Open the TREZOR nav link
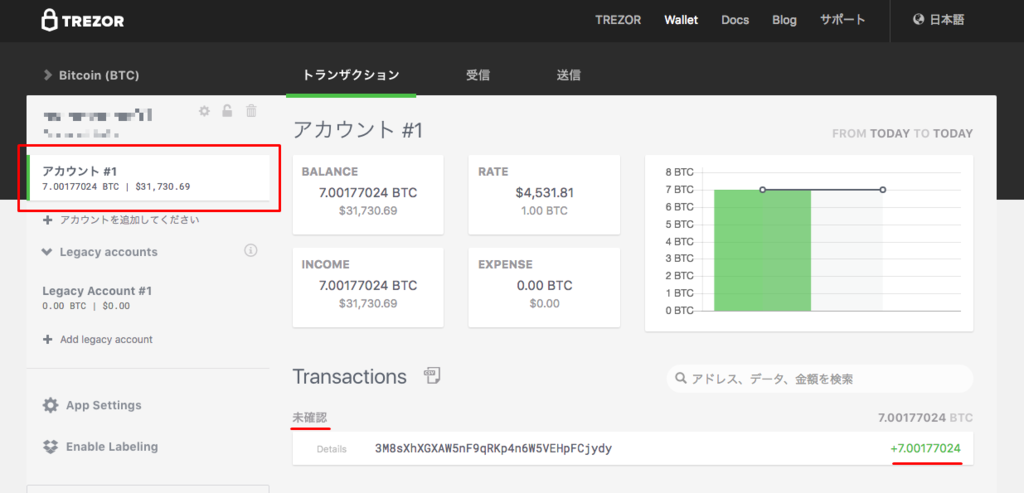The height and width of the screenshot is (493, 1024). pos(618,20)
